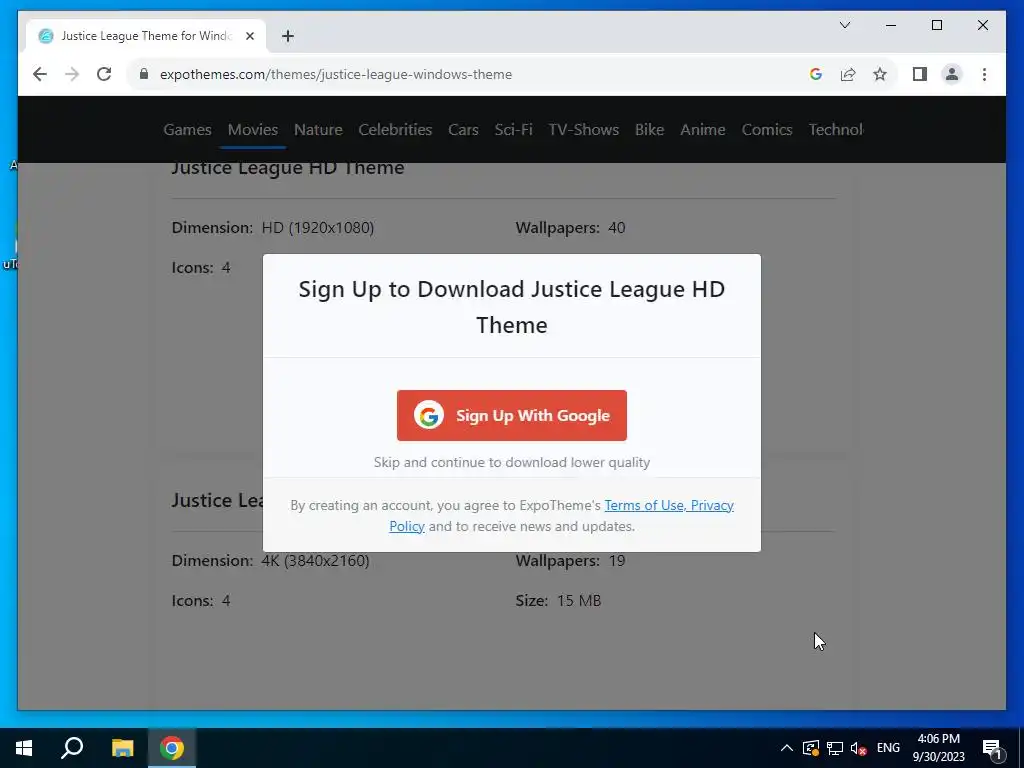Click the Wallpapers count '19'

coord(616,561)
